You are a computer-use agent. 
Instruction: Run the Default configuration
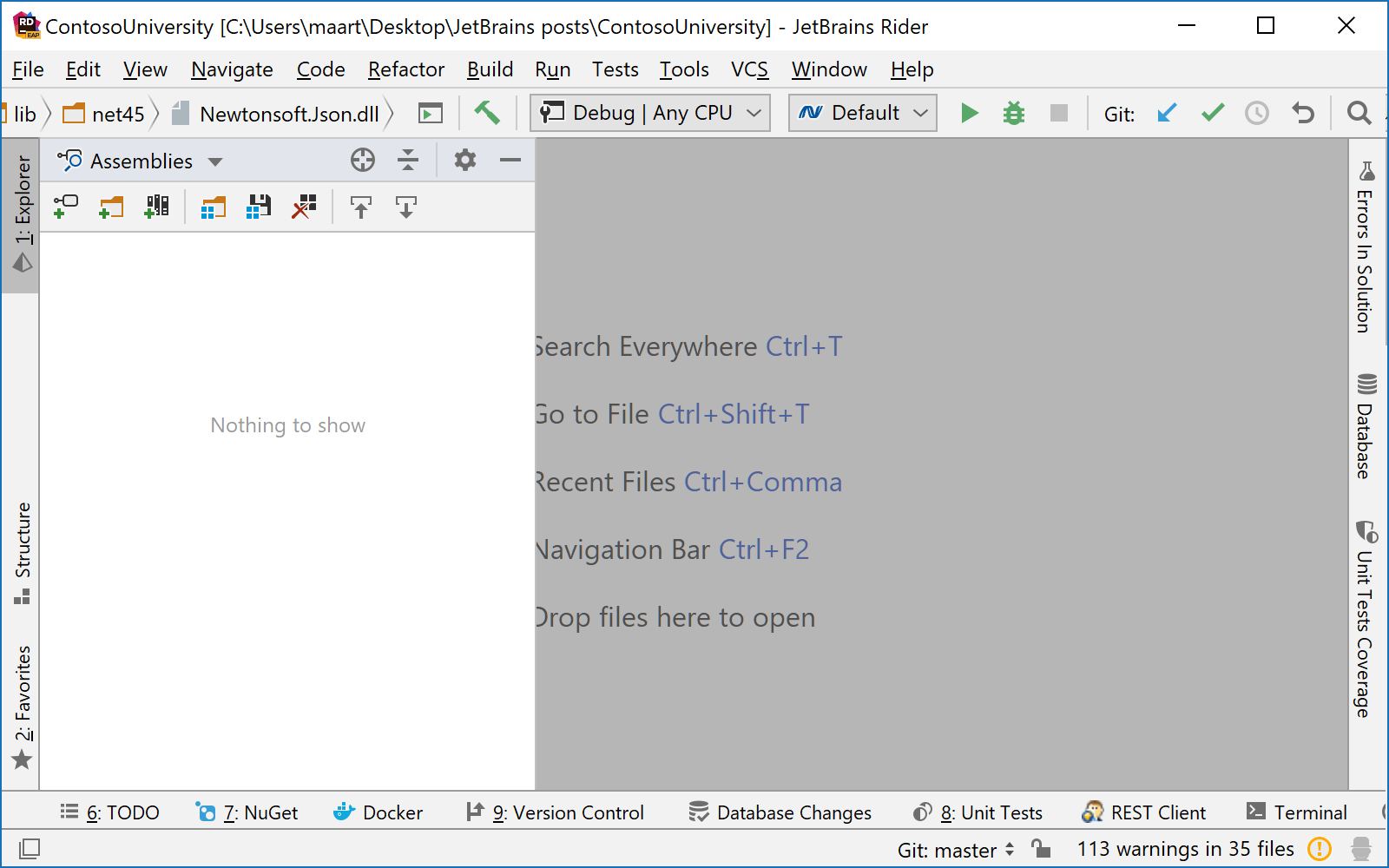[970, 113]
